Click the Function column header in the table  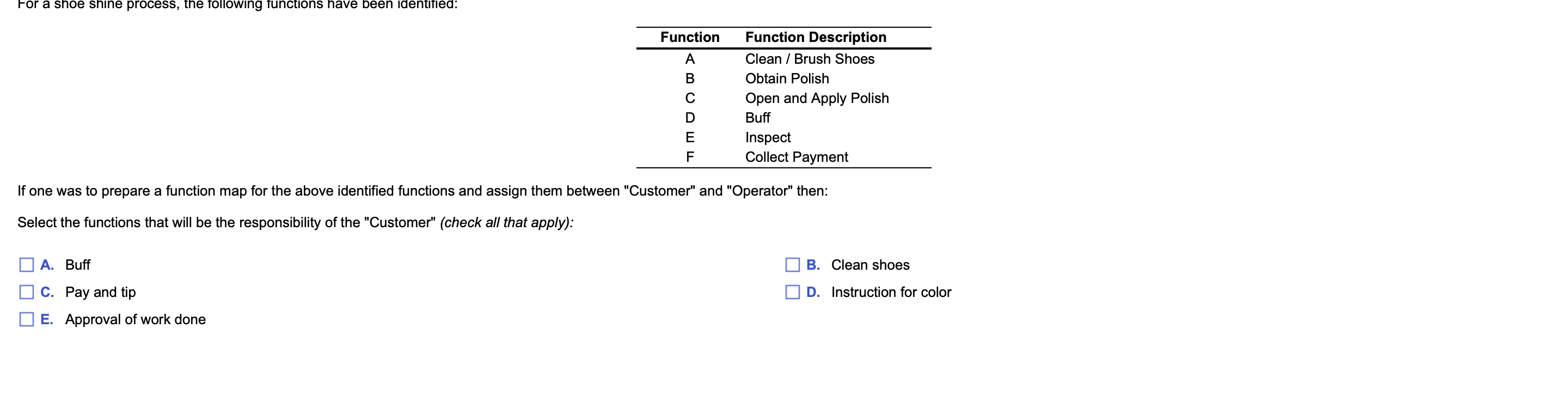690,37
